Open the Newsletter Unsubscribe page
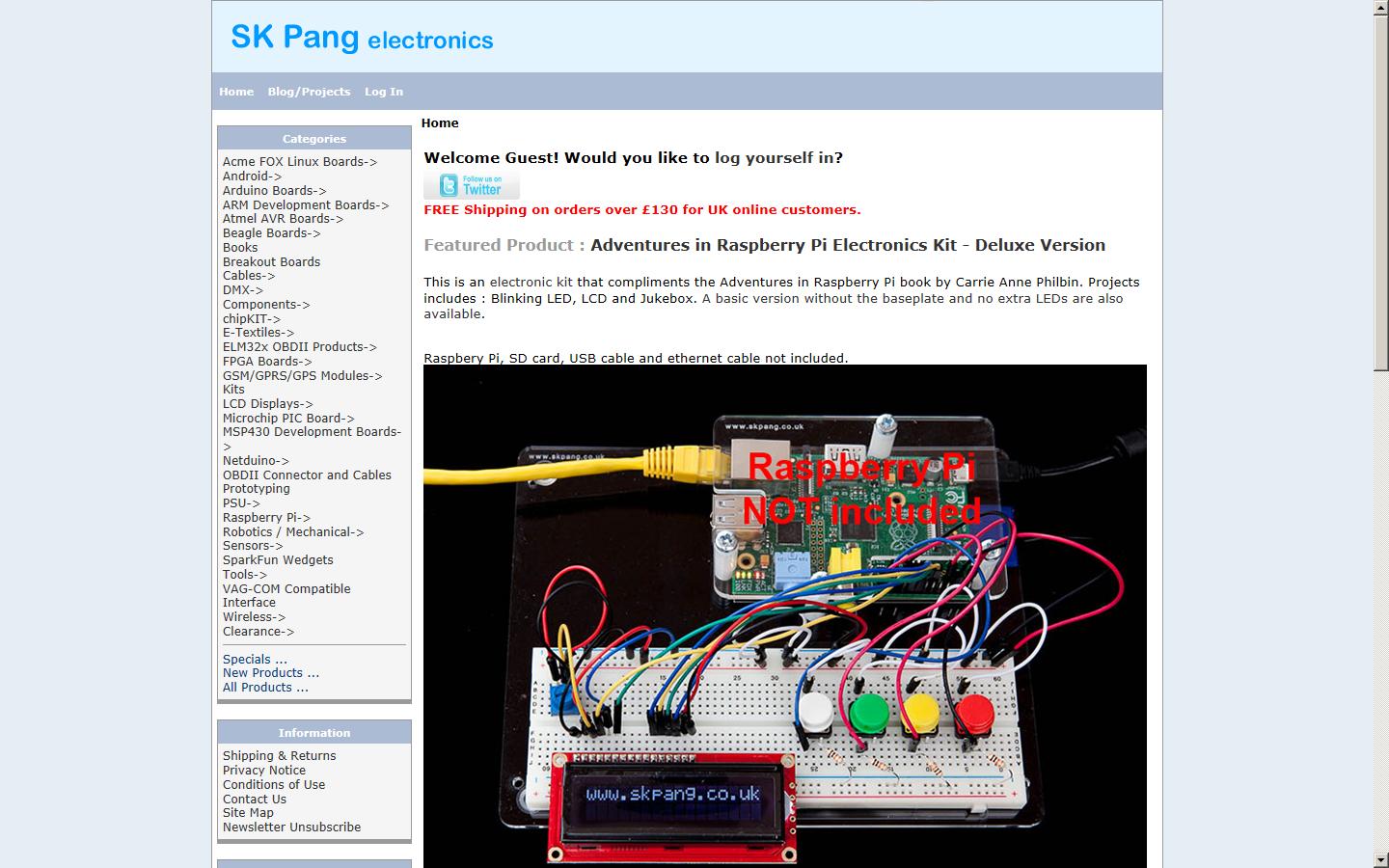 [291, 827]
